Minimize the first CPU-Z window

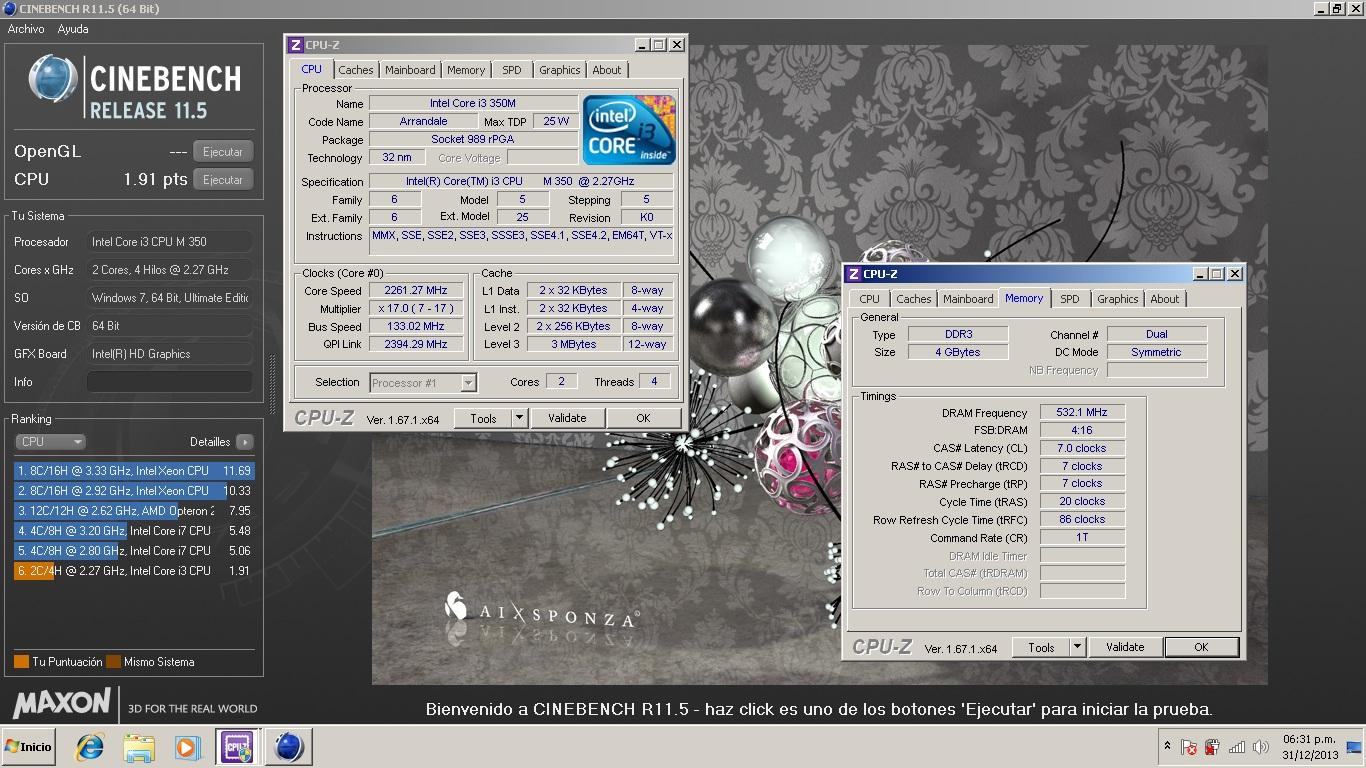641,45
